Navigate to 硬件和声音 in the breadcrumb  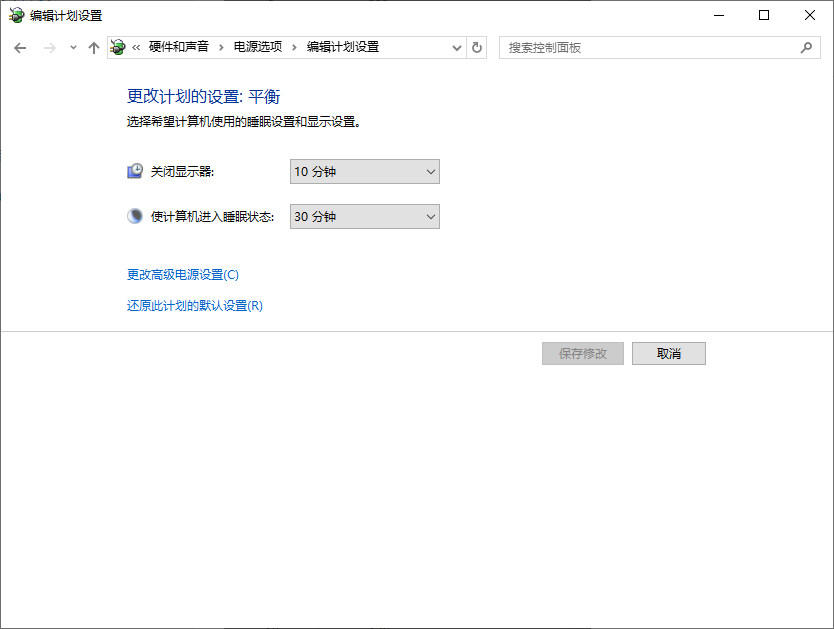click(181, 46)
